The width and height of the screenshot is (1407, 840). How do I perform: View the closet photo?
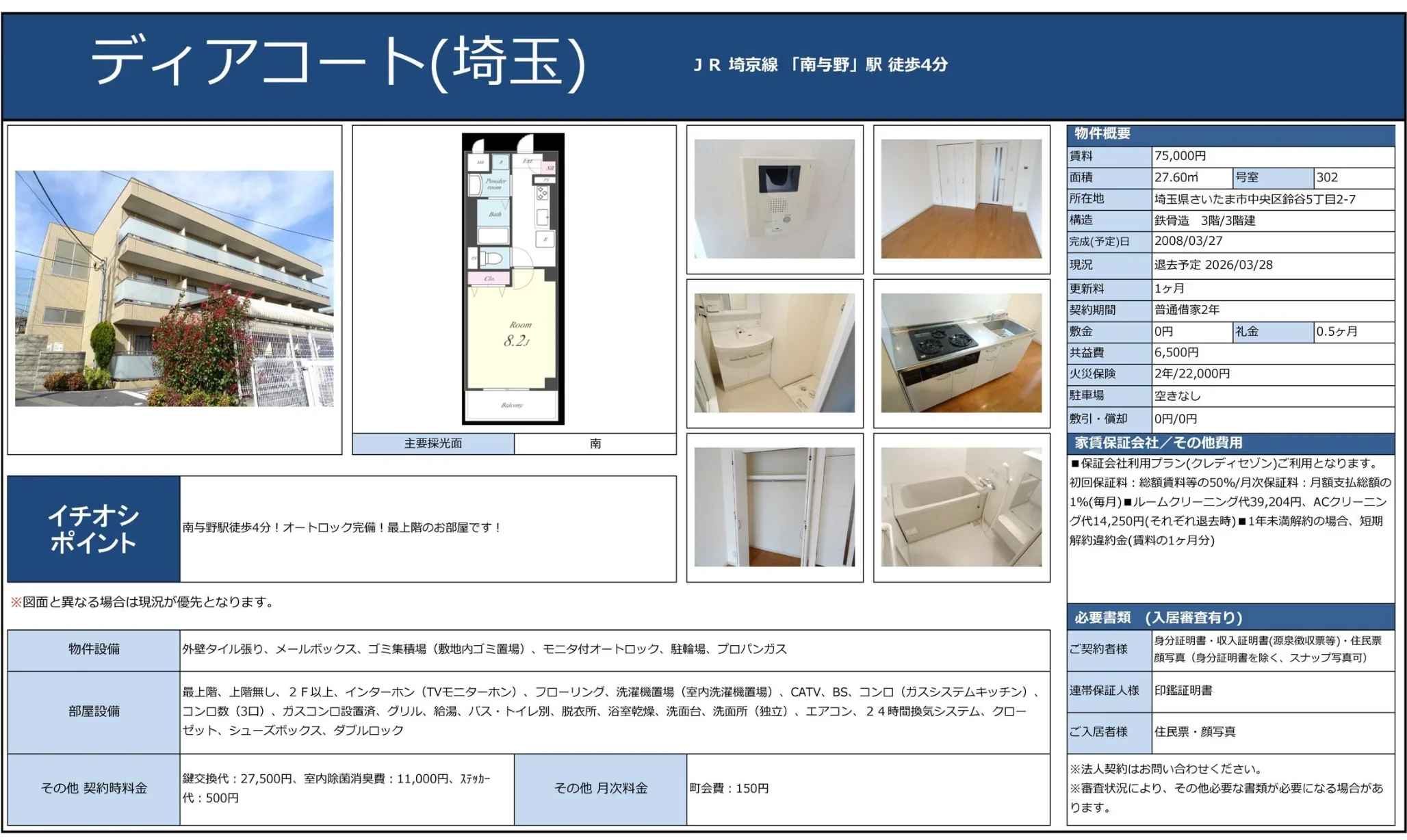click(774, 507)
